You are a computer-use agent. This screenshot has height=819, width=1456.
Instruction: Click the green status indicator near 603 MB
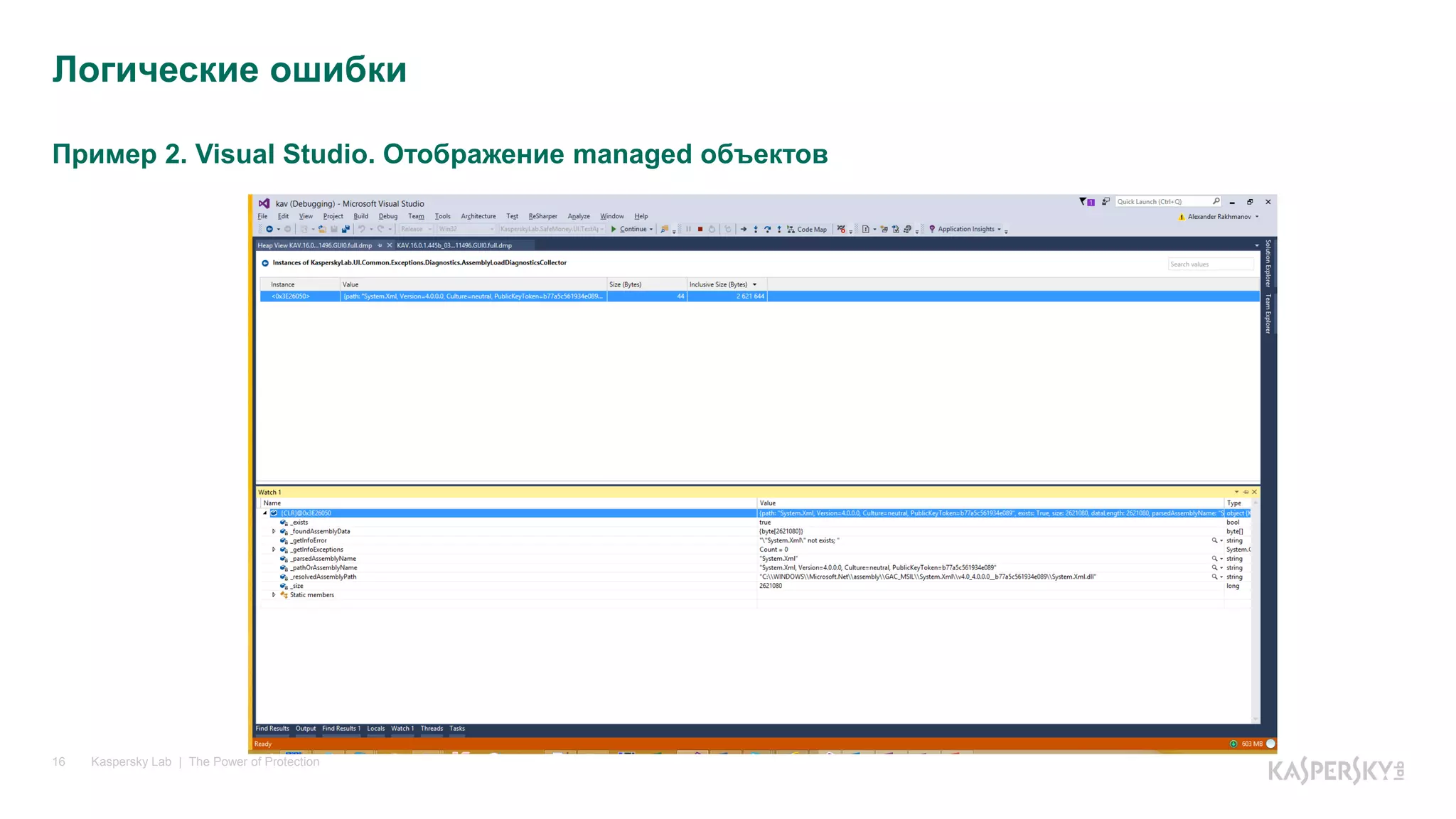1233,744
